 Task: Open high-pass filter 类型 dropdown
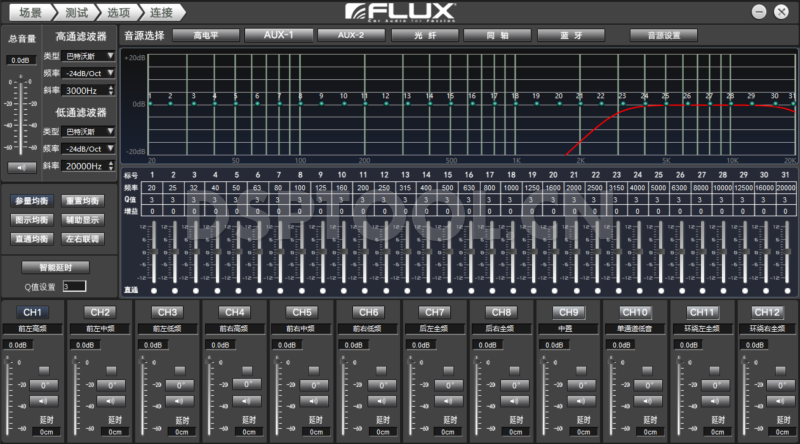tap(88, 56)
